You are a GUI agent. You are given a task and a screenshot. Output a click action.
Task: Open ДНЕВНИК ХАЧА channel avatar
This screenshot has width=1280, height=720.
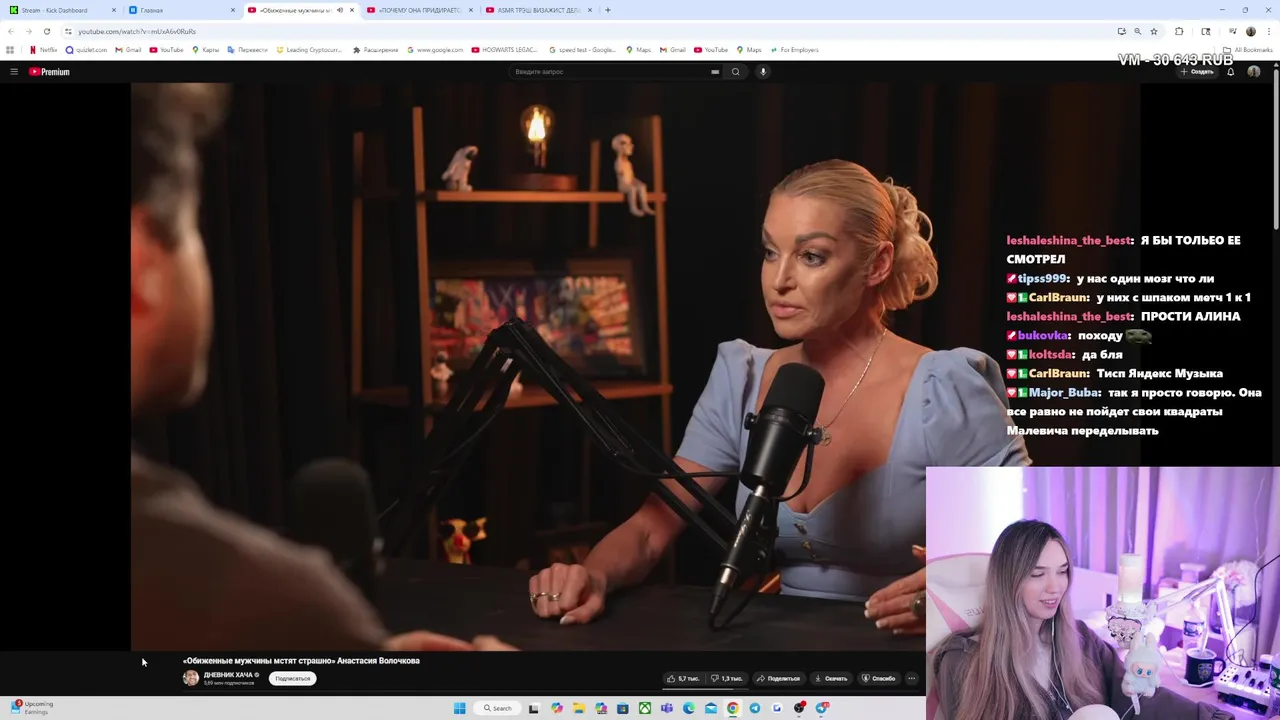tap(191, 678)
